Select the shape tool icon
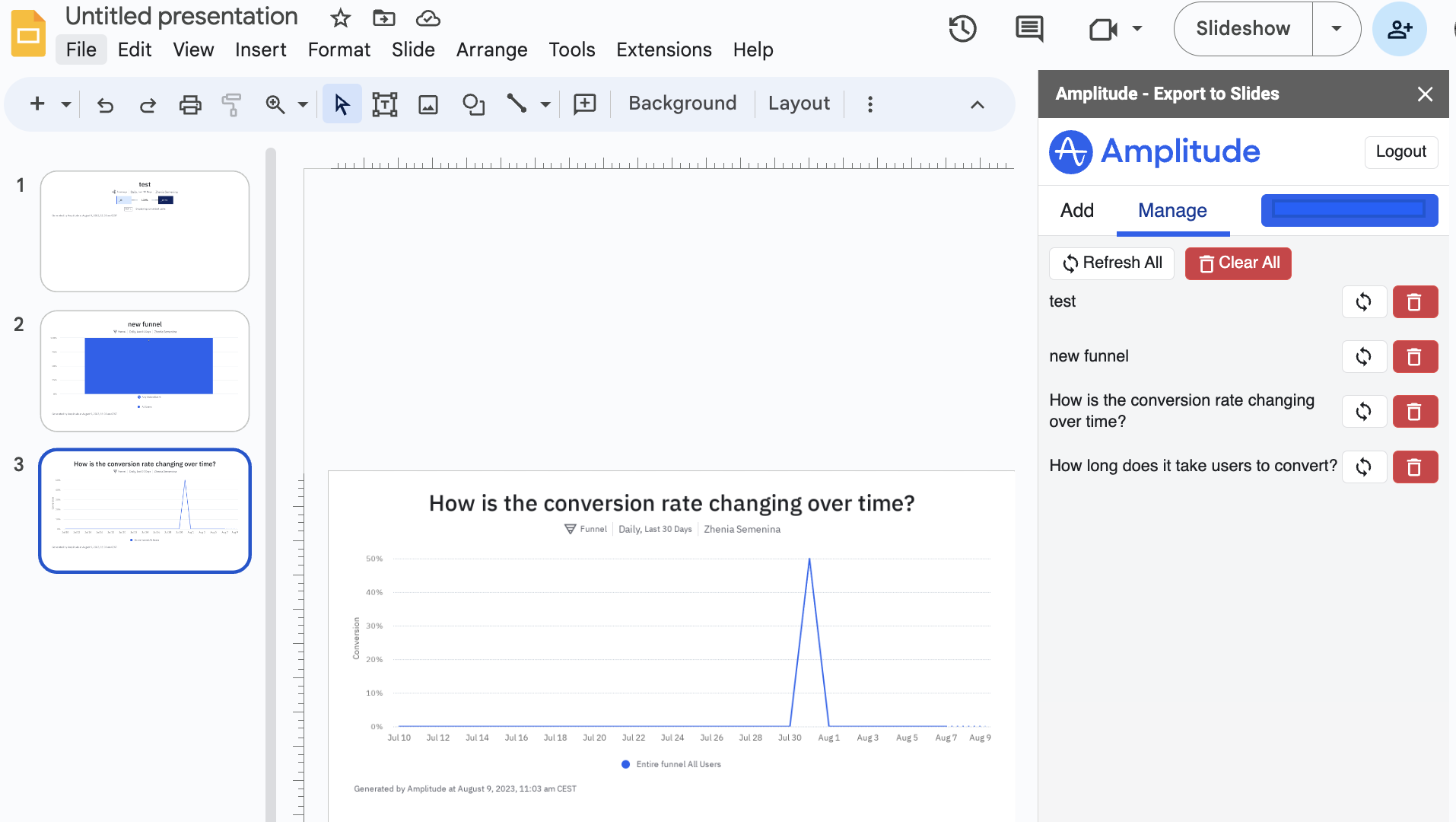The height and width of the screenshot is (822, 1456). pos(473,104)
